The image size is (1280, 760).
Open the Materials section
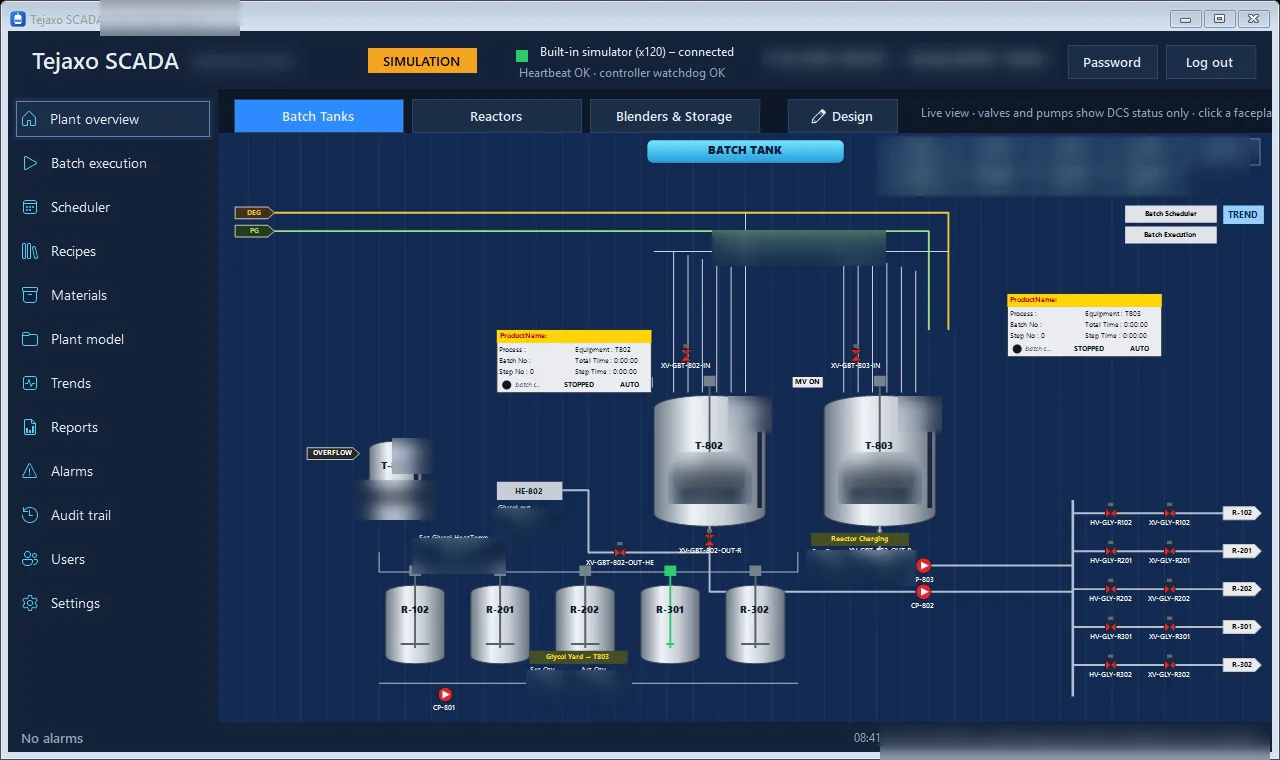coord(113,295)
